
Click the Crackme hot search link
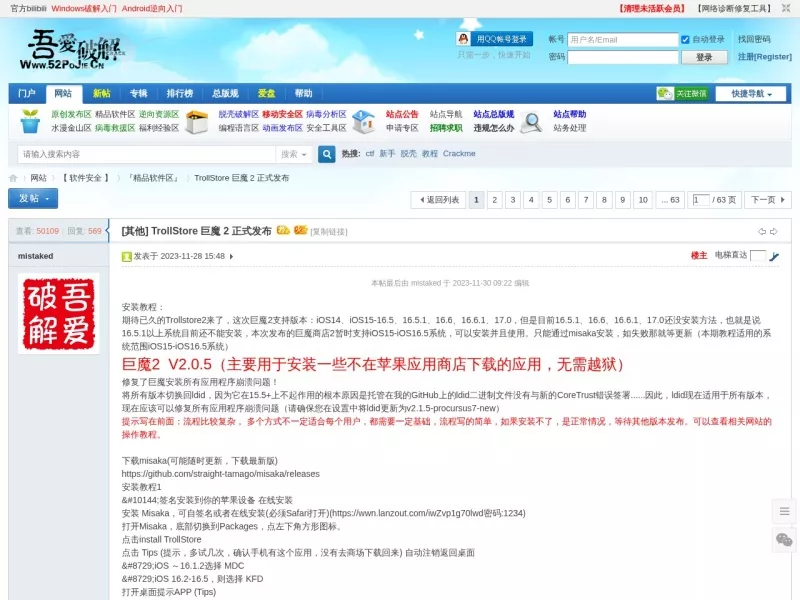coord(459,154)
